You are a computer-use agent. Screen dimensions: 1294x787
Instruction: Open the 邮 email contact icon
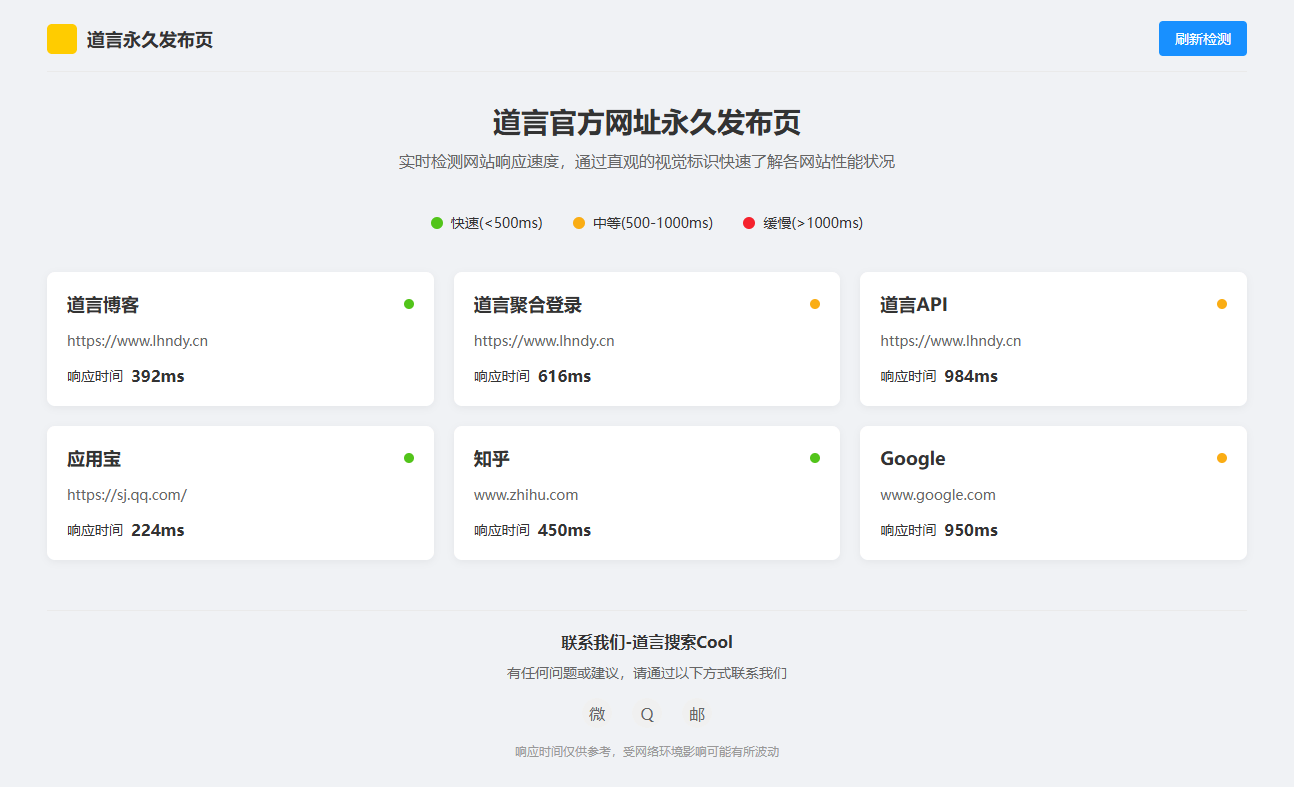coord(697,714)
